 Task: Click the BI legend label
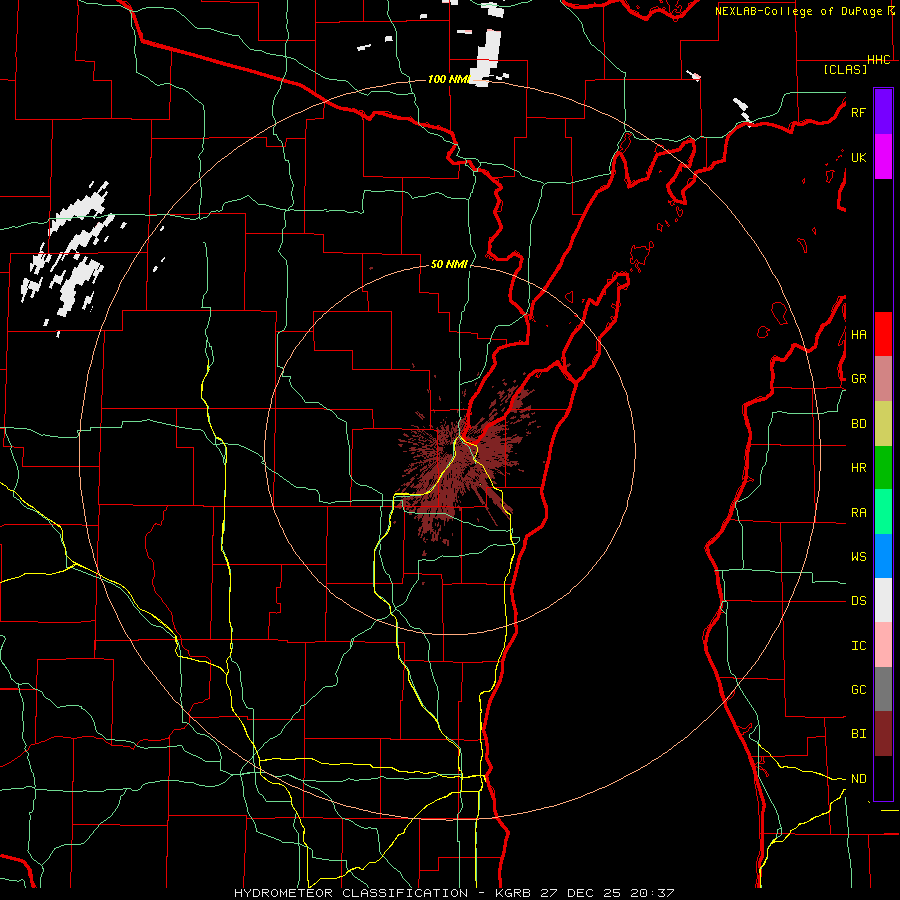(858, 734)
